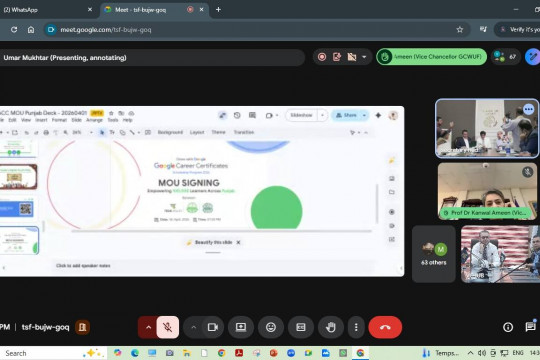Open the 63 others participants tile

click(434, 254)
